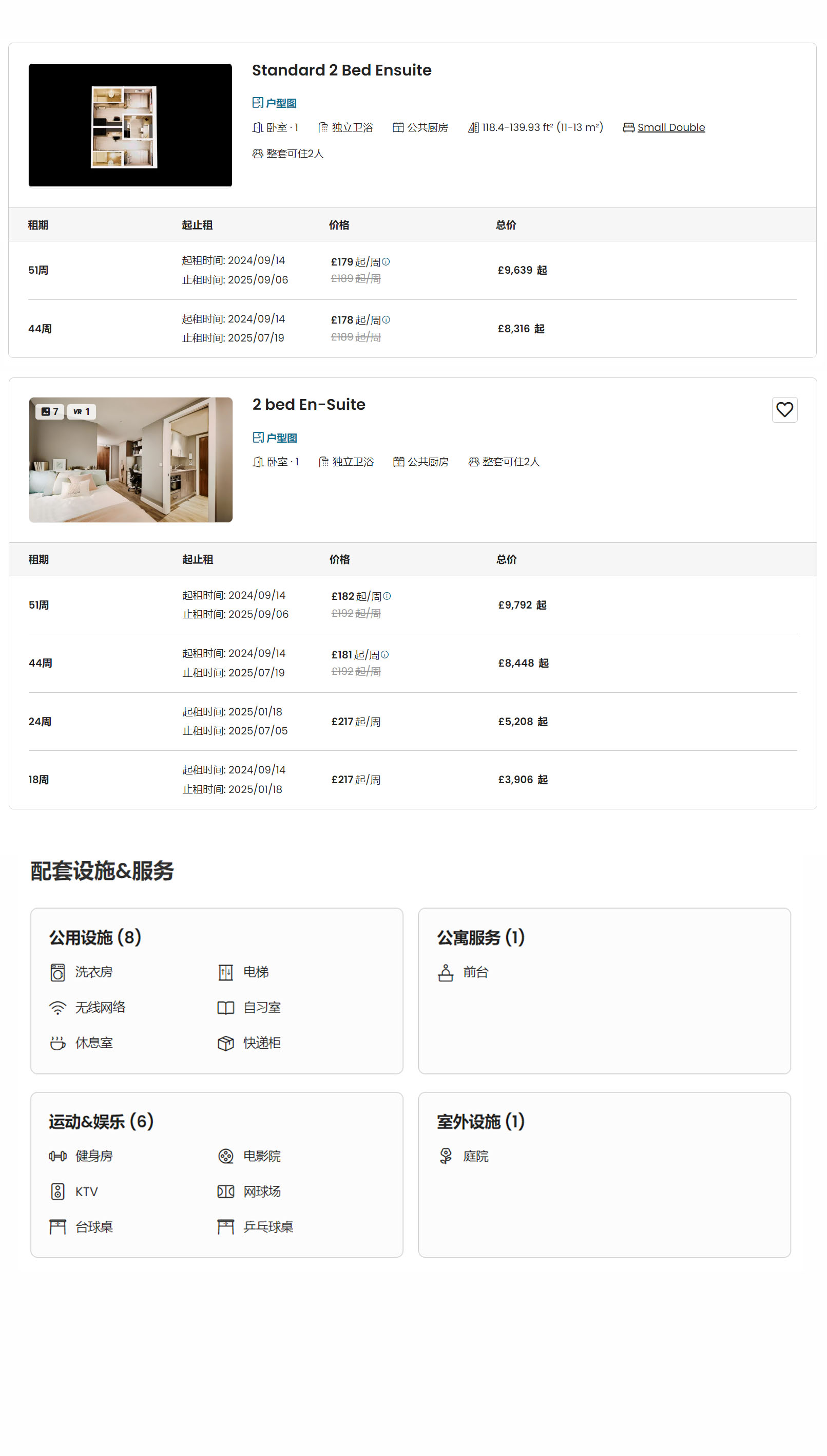Click the parcel locker box icon
Viewport: 827px width, 1456px height.
(225, 1043)
